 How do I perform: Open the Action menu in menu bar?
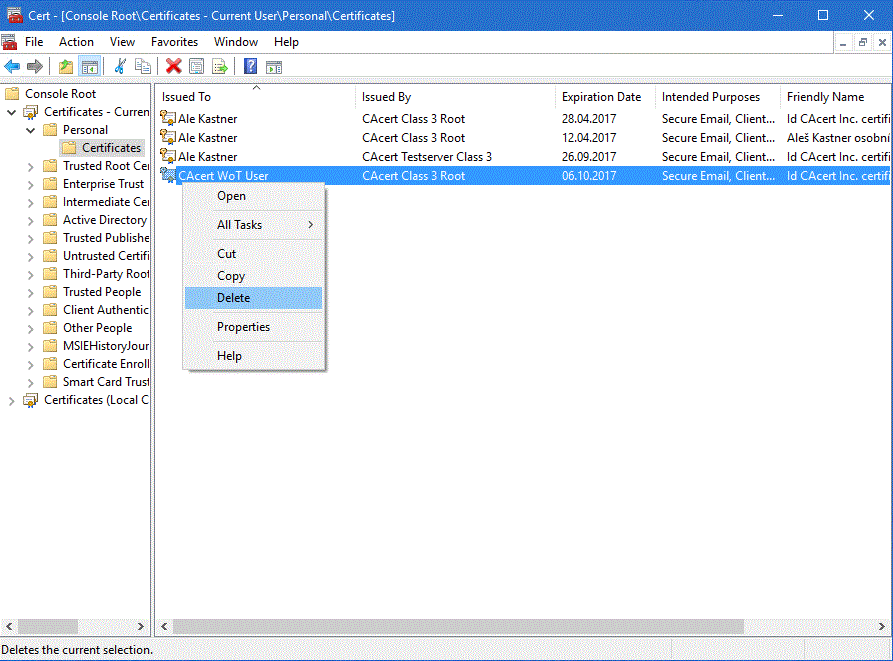pos(76,42)
